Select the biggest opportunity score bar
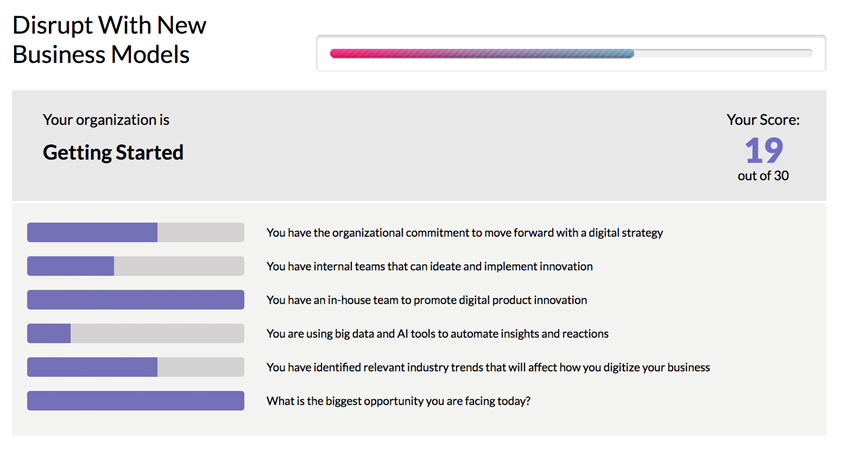Image resolution: width=846 pixels, height=456 pixels. coord(135,400)
